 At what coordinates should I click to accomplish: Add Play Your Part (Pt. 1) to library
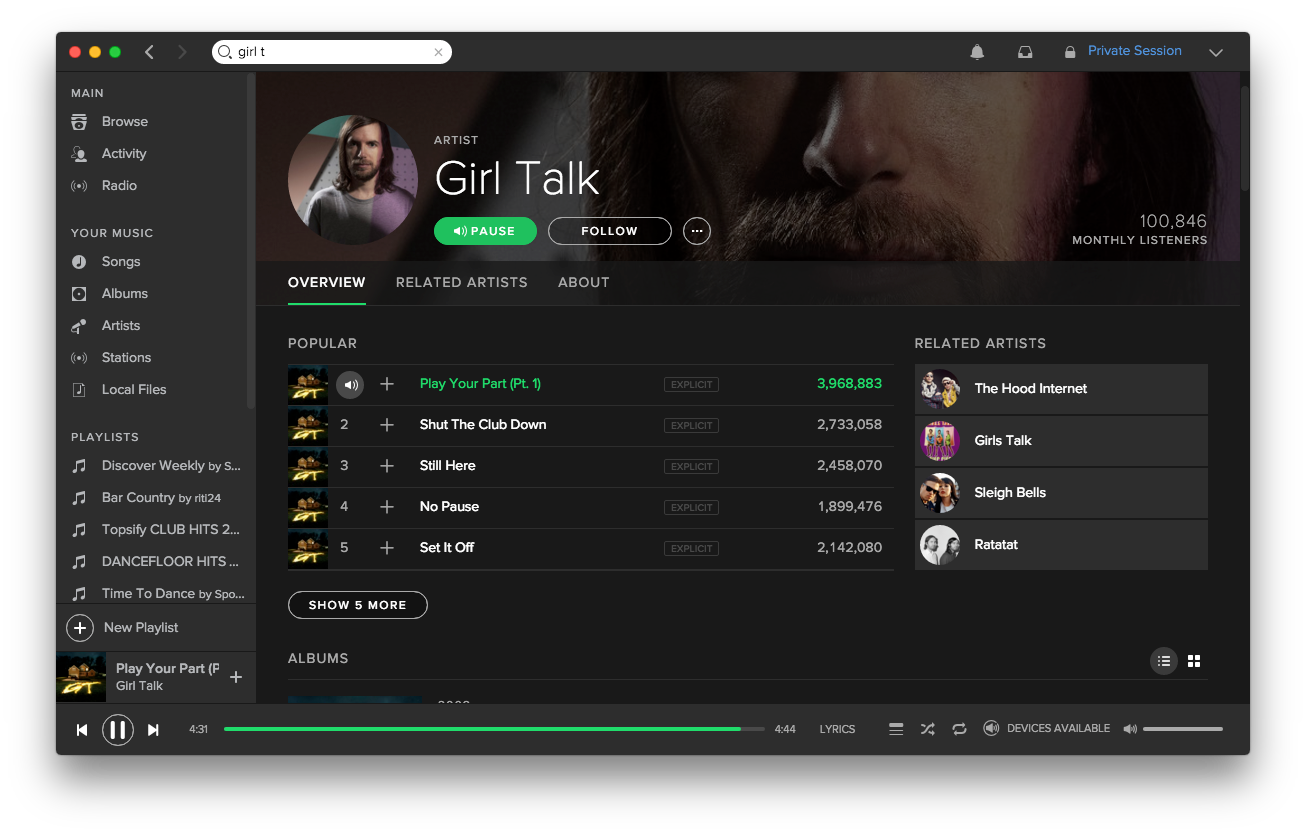point(387,385)
